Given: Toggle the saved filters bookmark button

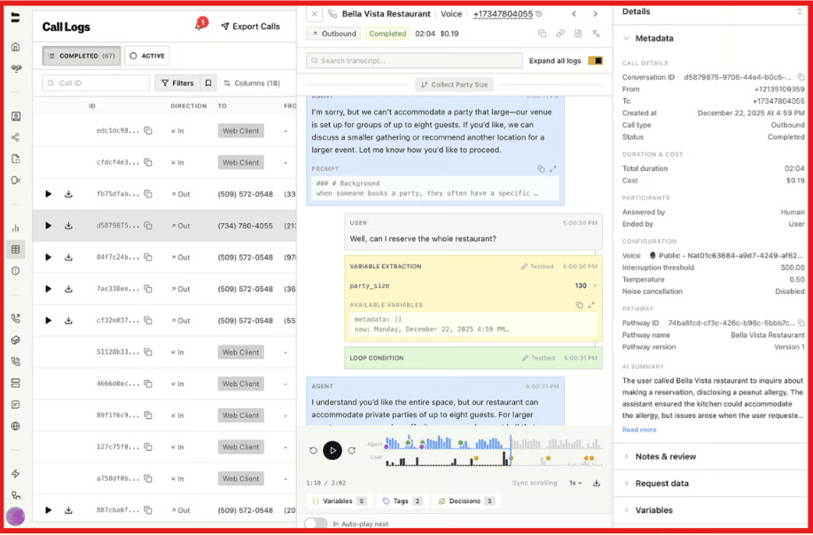Looking at the screenshot, I should coord(208,83).
